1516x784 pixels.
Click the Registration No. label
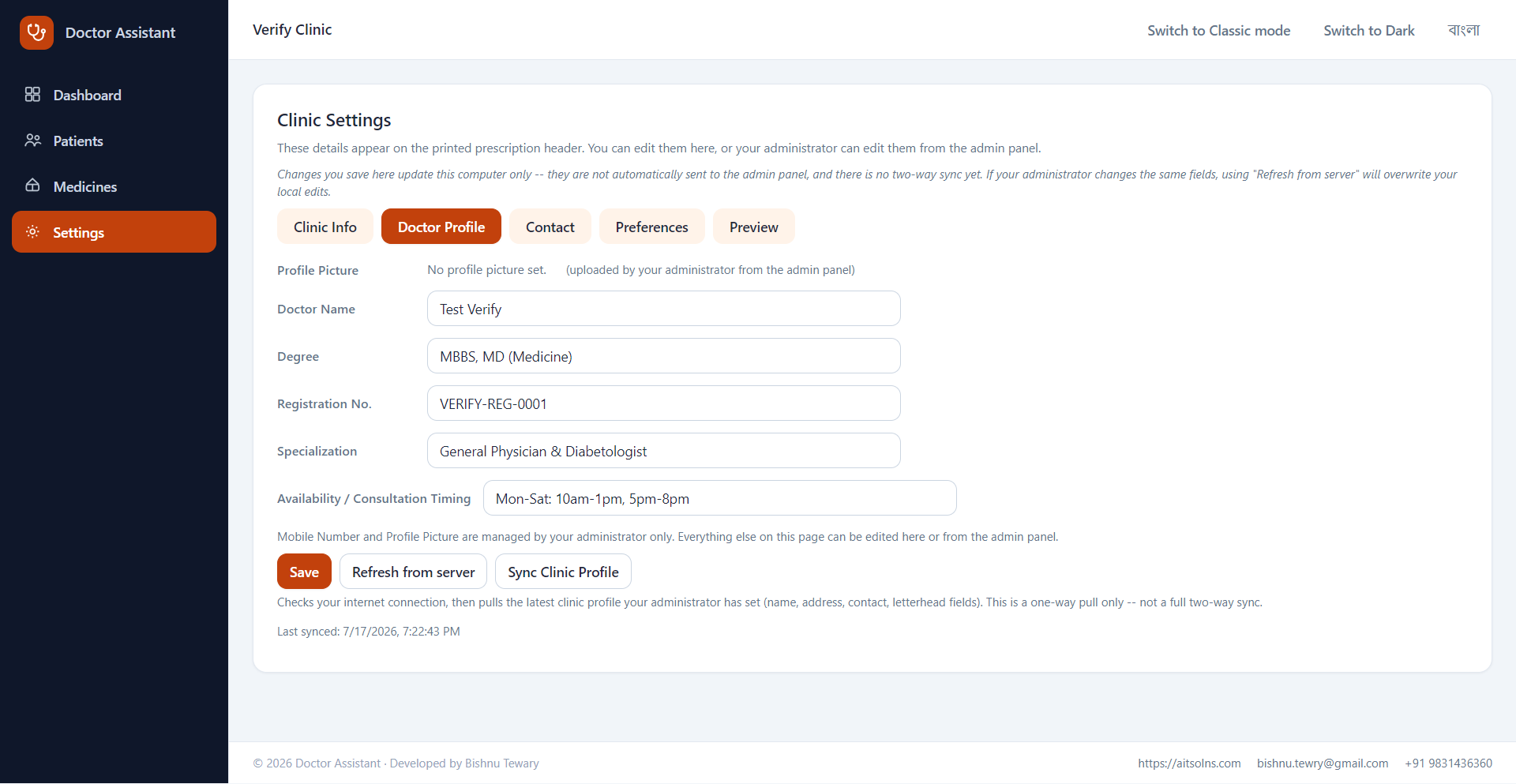[x=325, y=404]
